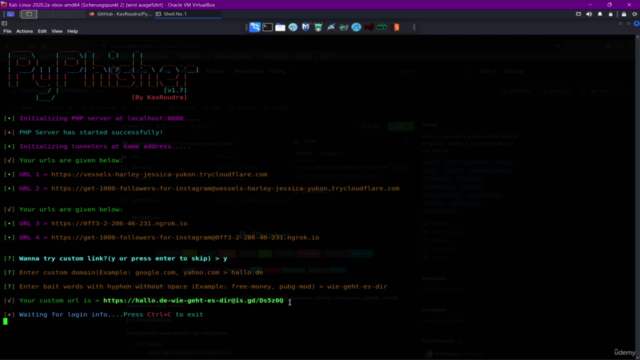Open the File menu
The width and height of the screenshot is (640, 360).
[7, 31]
